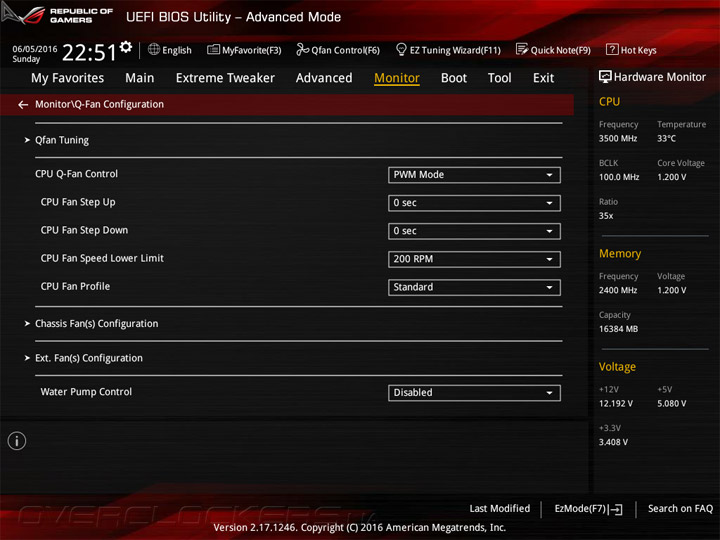Click Search on FAQ
Screen dimensions: 720x540
[680, 509]
